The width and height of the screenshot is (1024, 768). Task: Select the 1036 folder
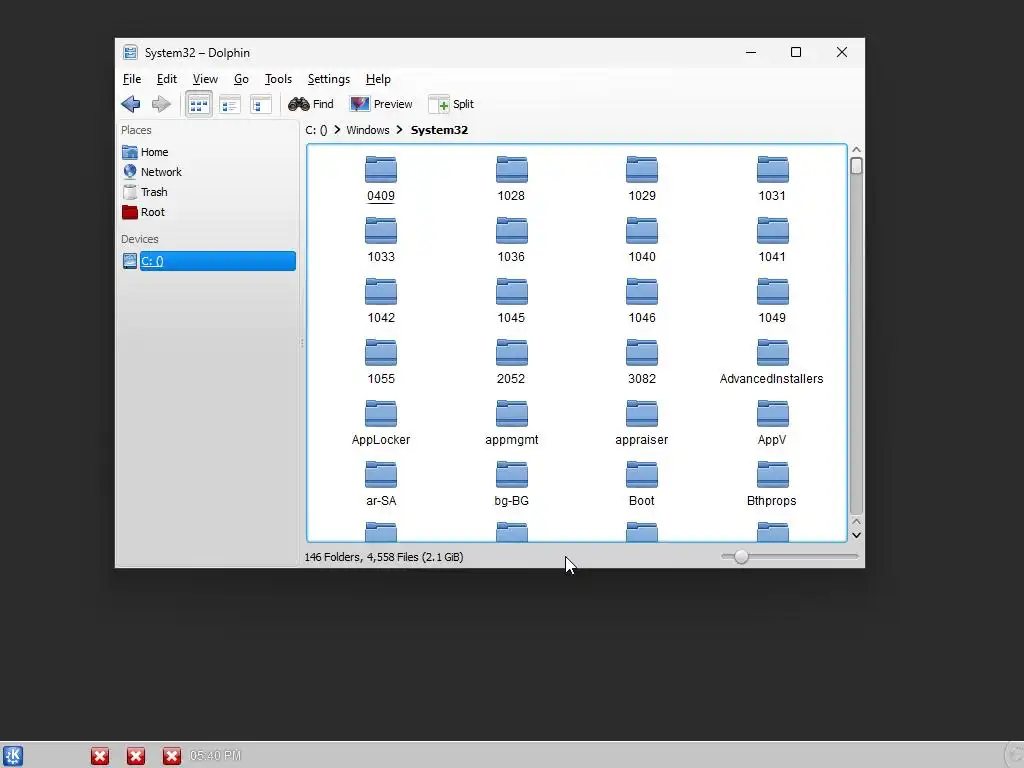[x=511, y=240]
